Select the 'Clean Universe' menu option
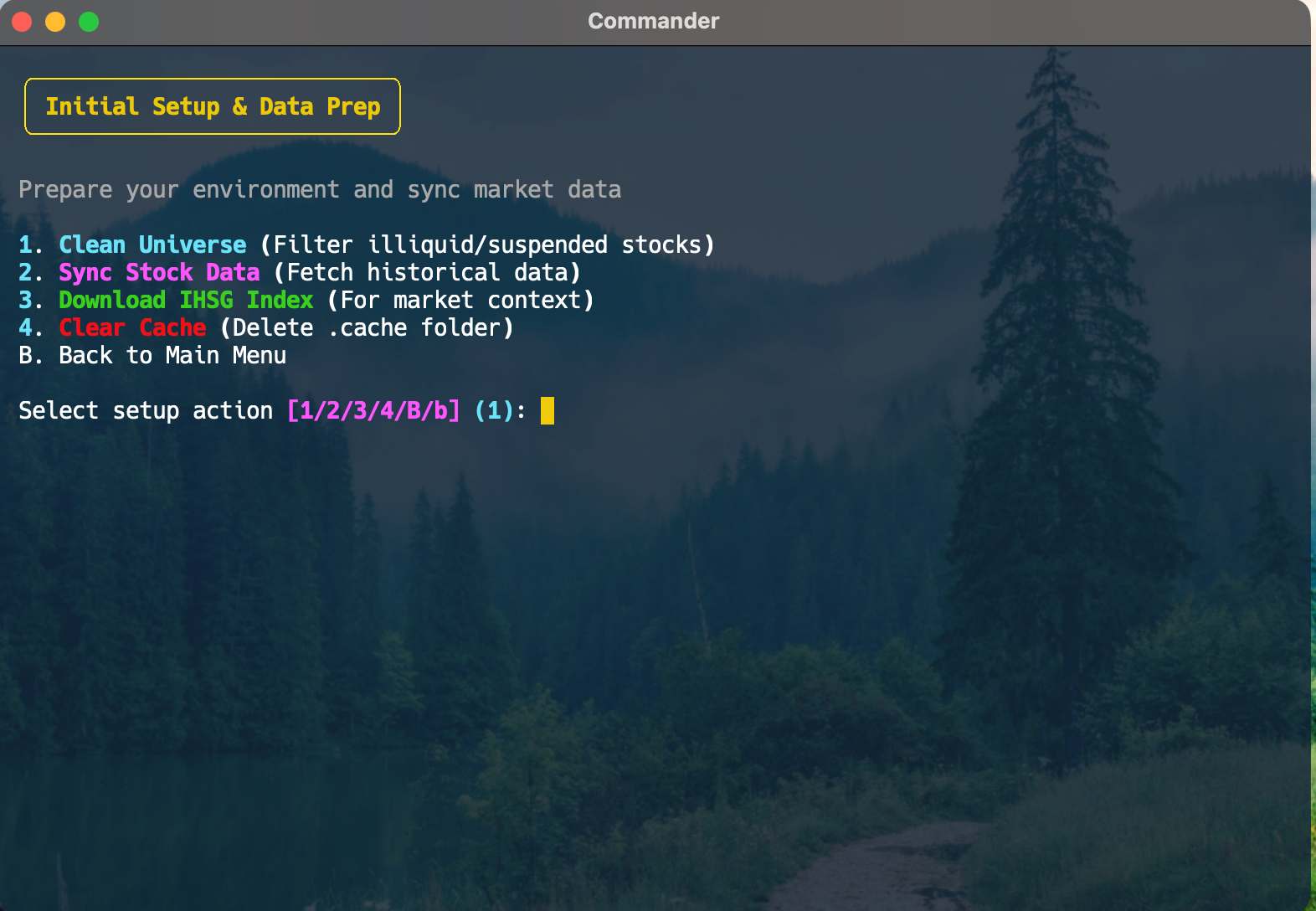The image size is (1316, 911). tap(152, 244)
